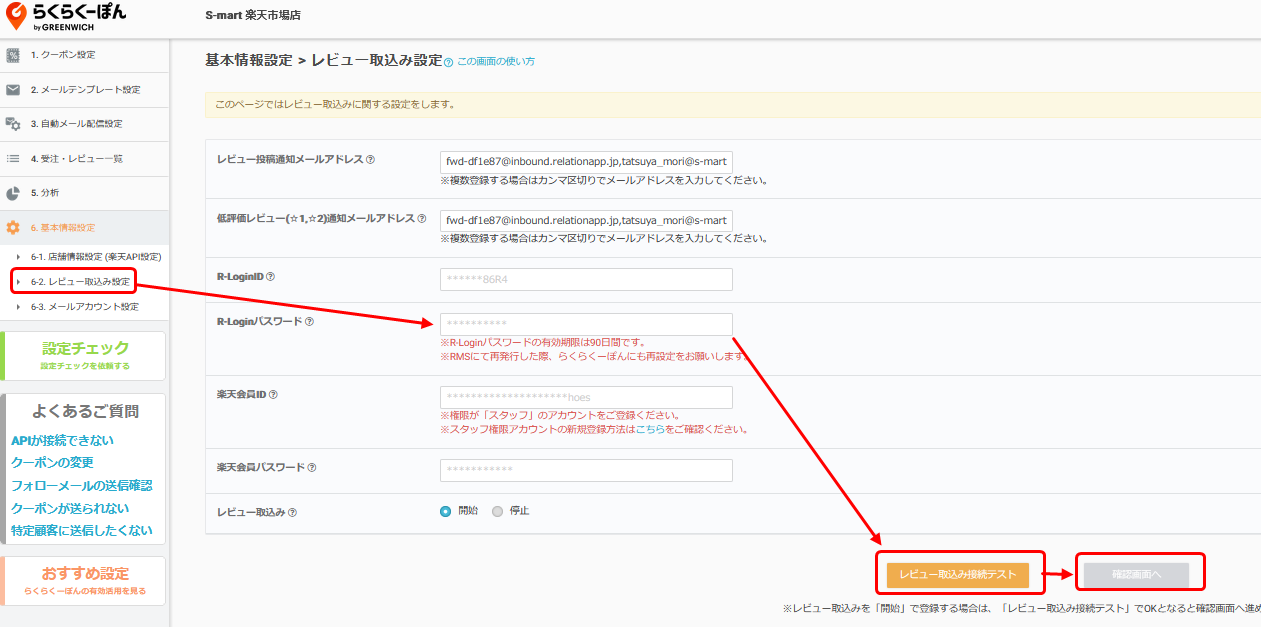Click the auto mail delivery settings icon
1261x627 pixels.
[13, 124]
